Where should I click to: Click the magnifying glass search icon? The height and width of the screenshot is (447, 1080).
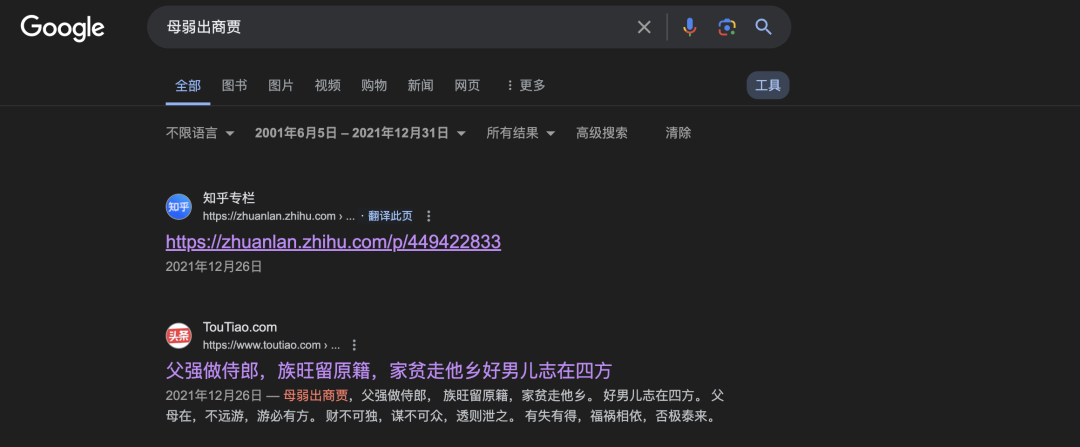(x=763, y=28)
